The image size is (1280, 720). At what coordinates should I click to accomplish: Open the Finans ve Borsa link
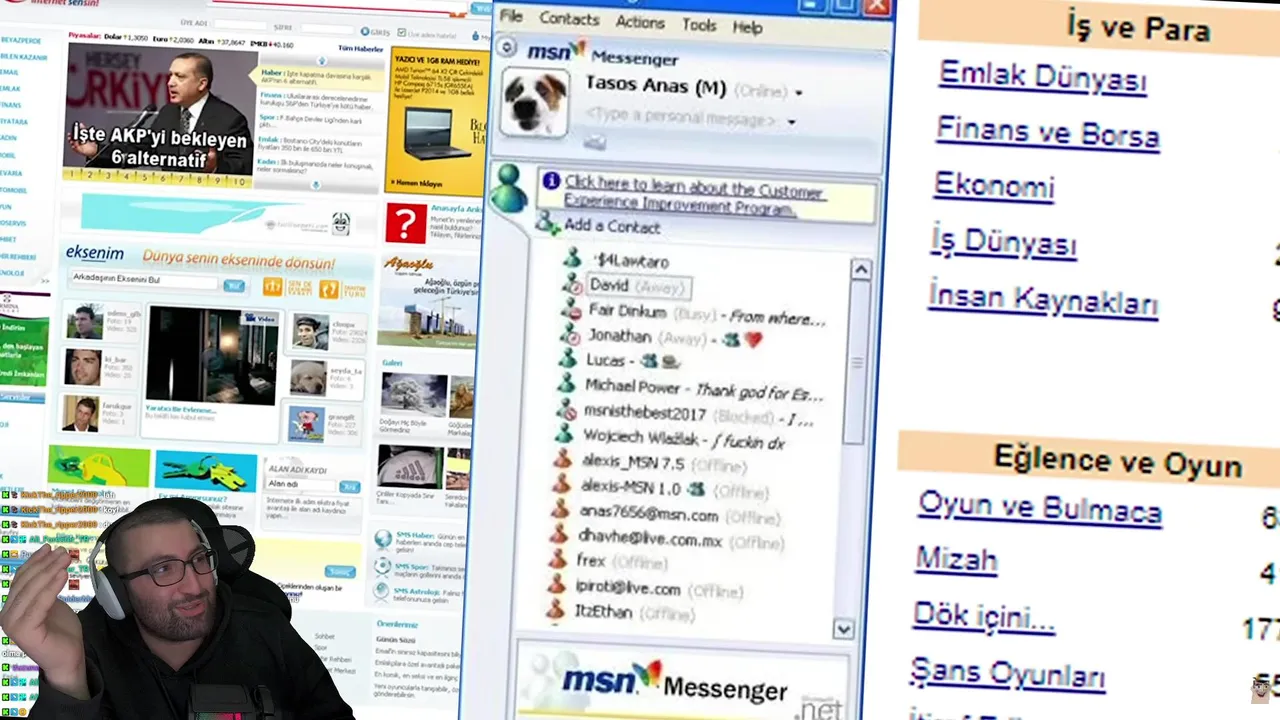click(x=1047, y=132)
